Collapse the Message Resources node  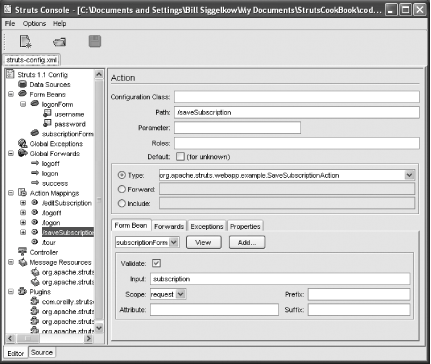click(x=11, y=262)
